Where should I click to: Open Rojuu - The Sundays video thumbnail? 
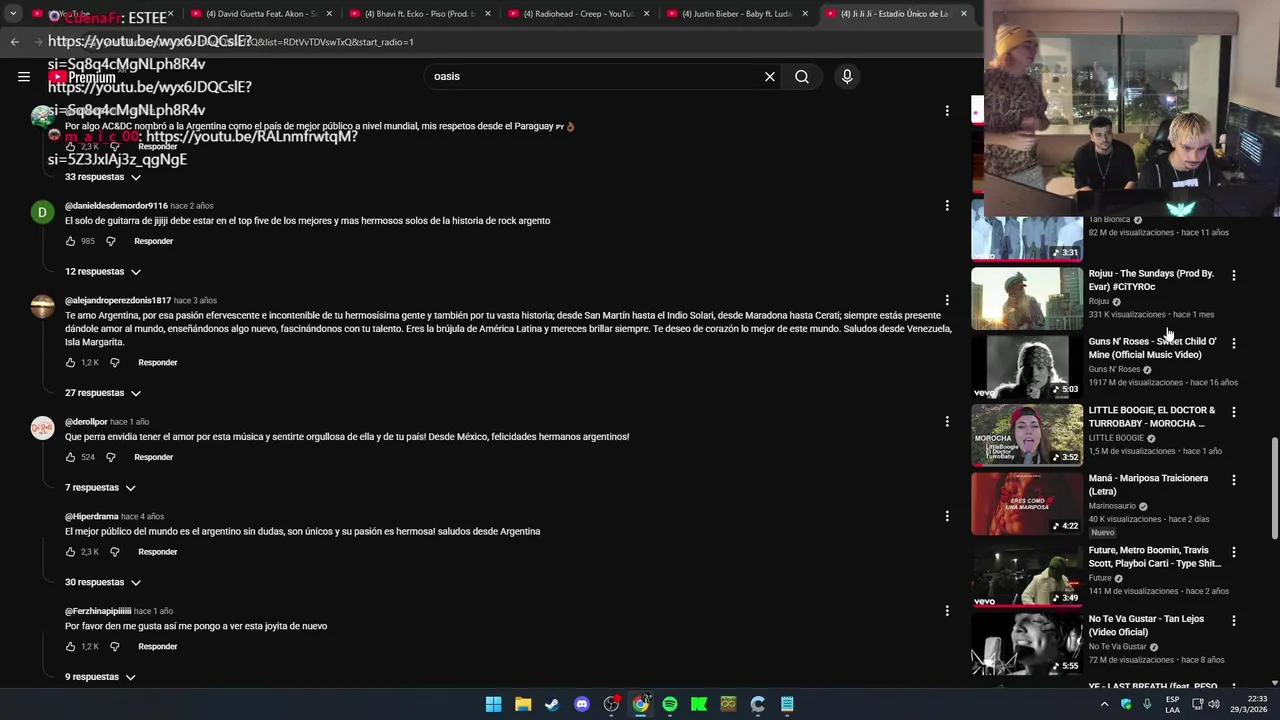1027,298
